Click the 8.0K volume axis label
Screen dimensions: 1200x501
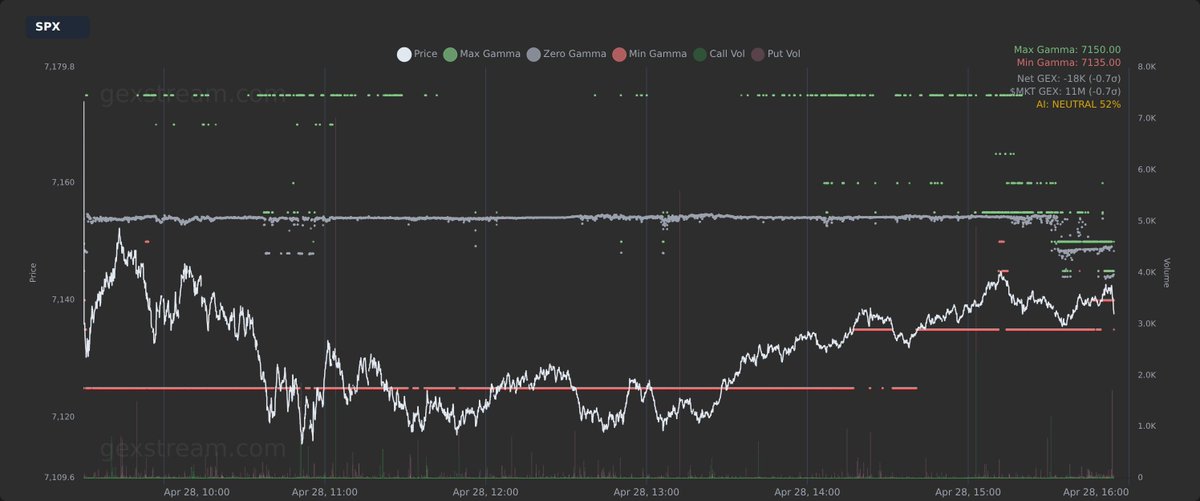1146,67
